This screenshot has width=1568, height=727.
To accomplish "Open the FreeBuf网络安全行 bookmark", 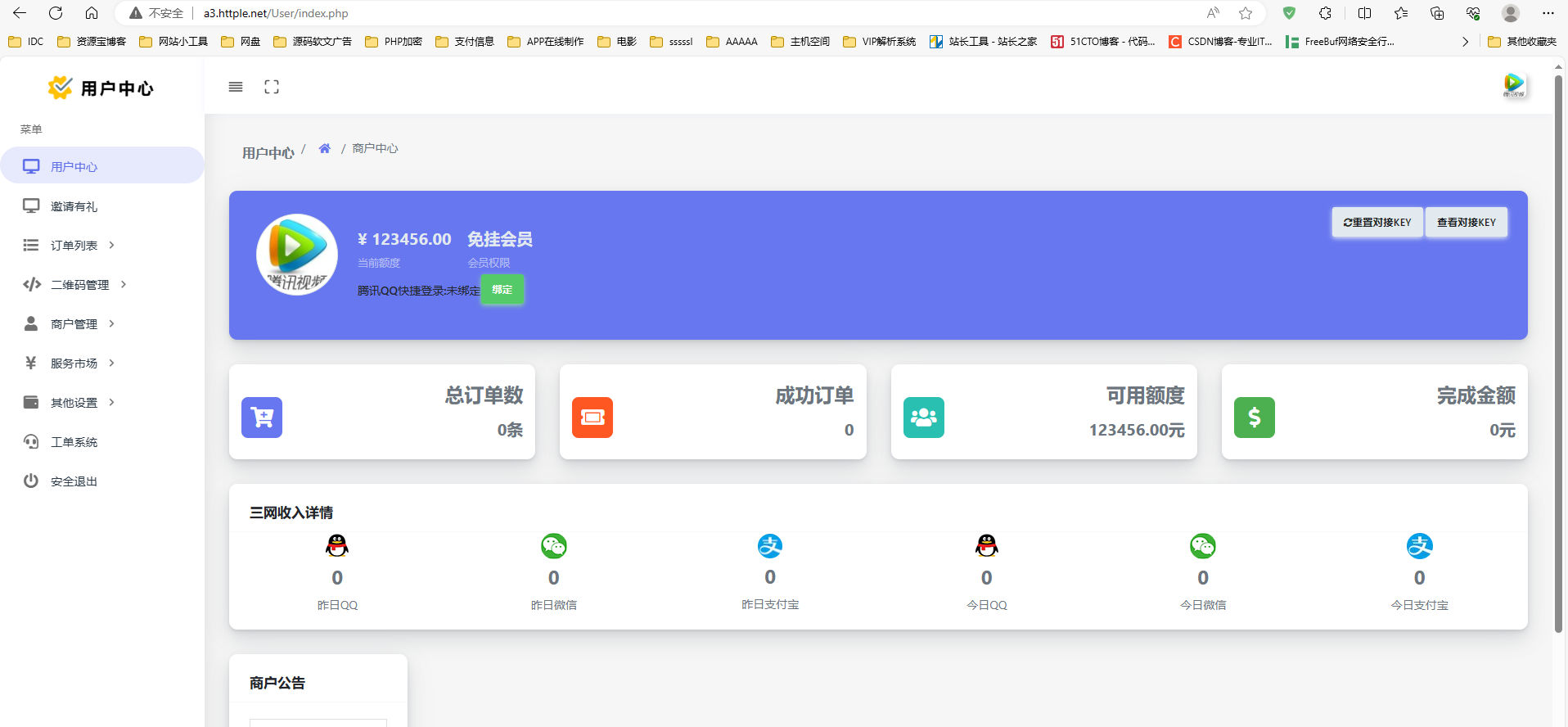I will tap(1340, 42).
